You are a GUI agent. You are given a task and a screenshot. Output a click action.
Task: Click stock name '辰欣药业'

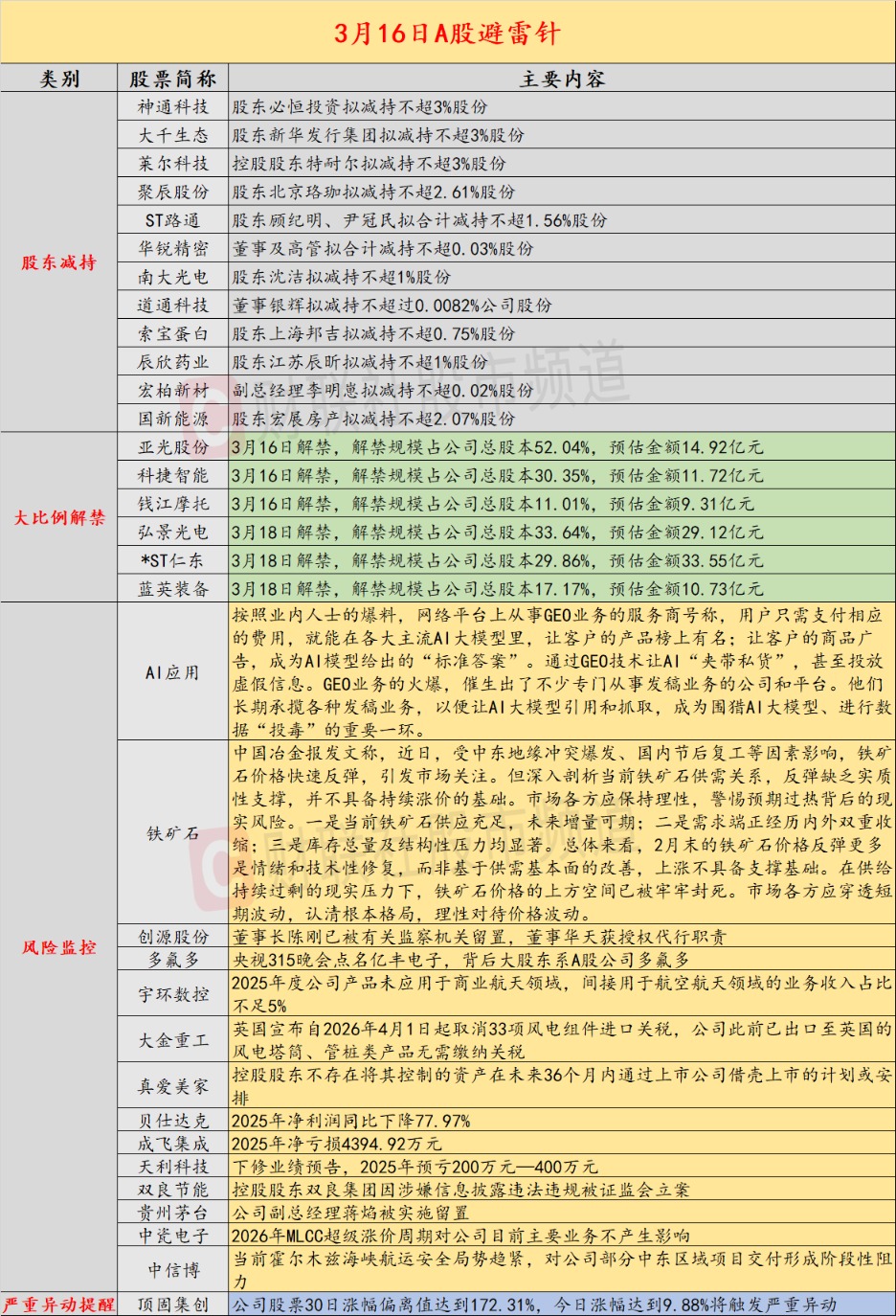click(x=172, y=361)
